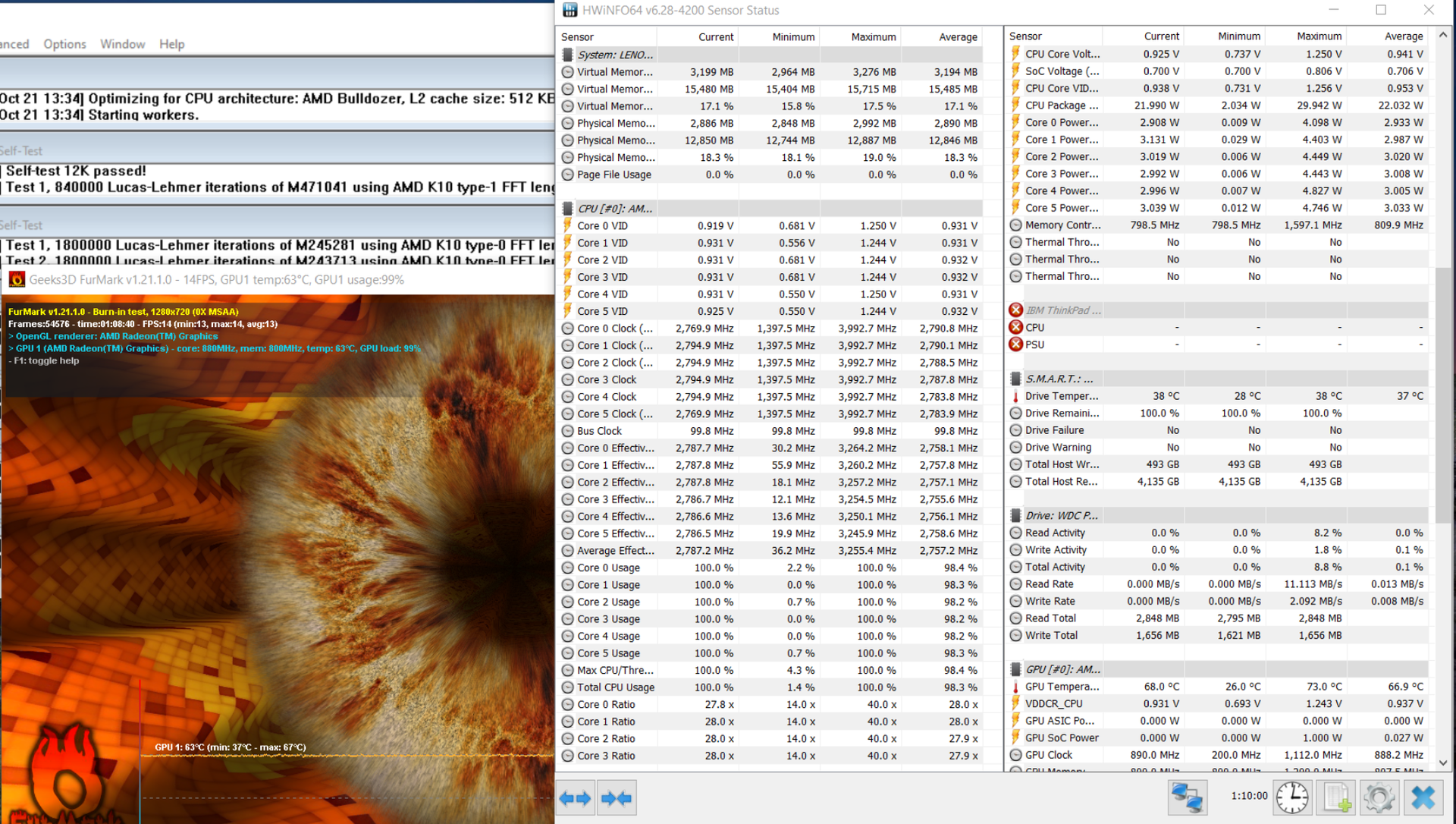
Task: Click the circle icon beside Page File Usage
Action: (567, 175)
